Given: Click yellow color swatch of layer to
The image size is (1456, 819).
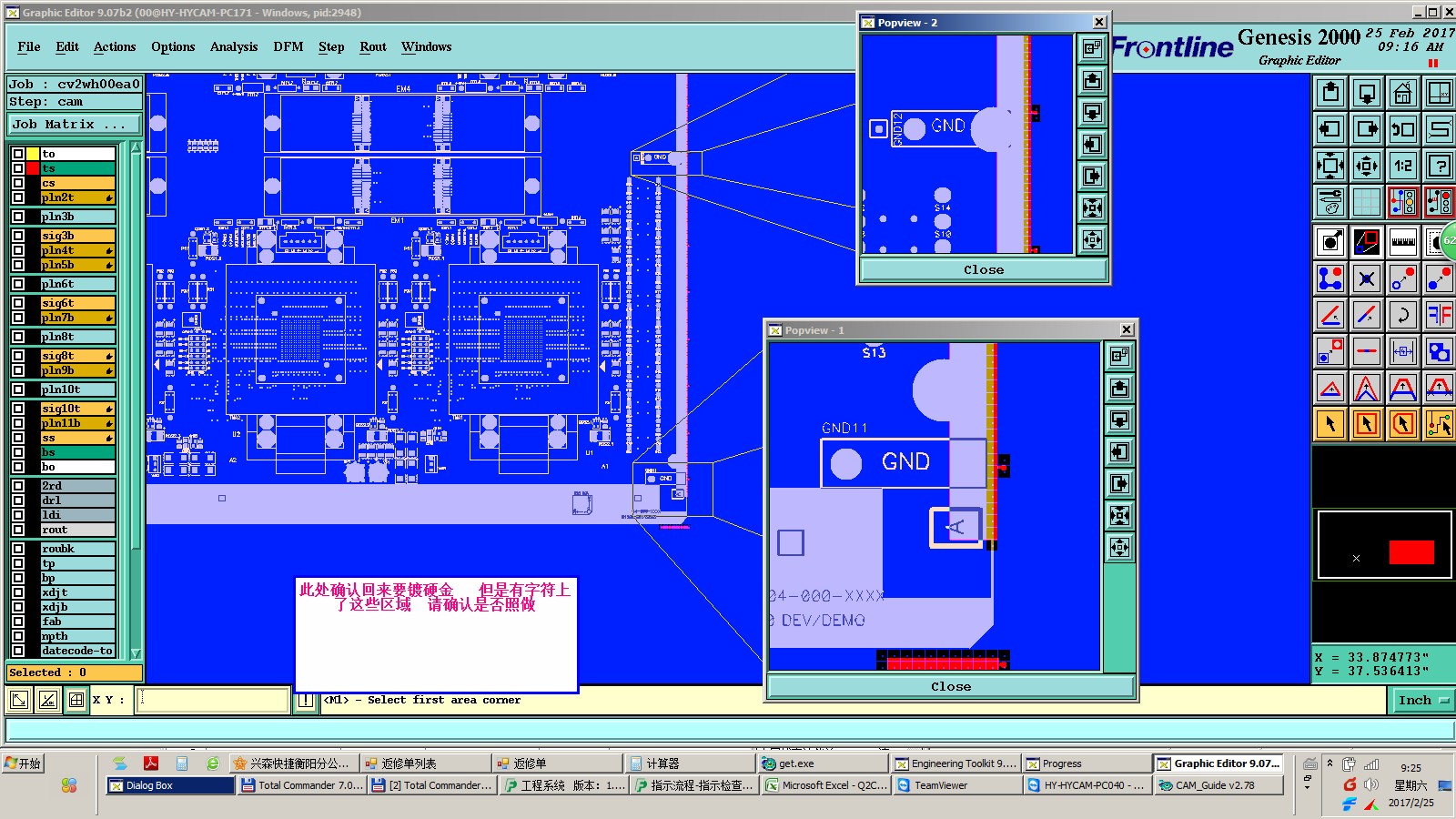Looking at the screenshot, I should (33, 154).
